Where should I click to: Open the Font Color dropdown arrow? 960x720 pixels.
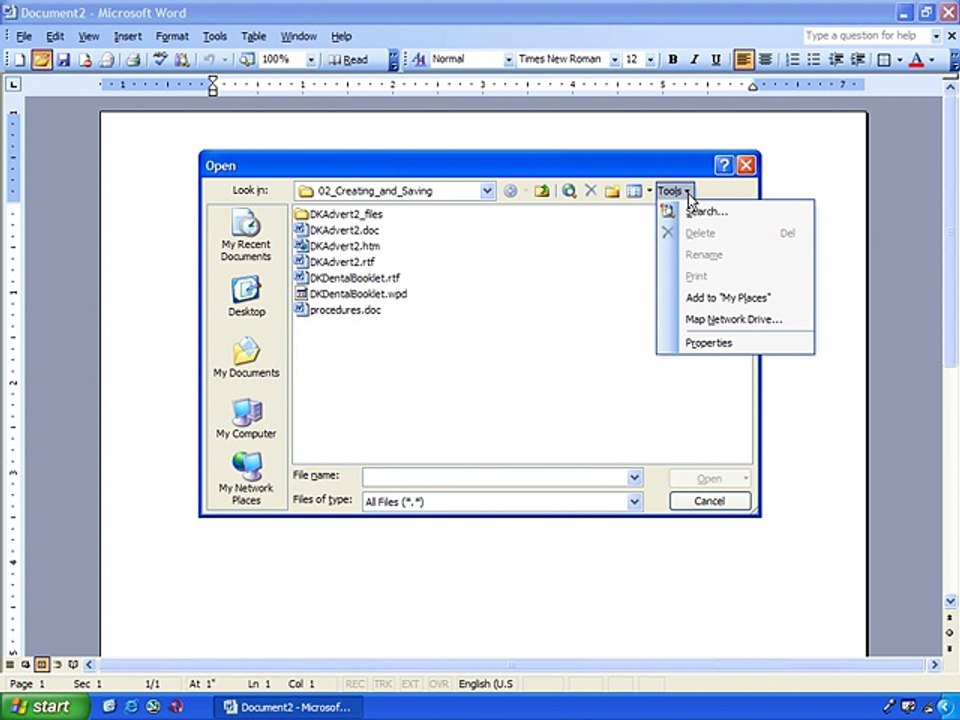pos(931,60)
